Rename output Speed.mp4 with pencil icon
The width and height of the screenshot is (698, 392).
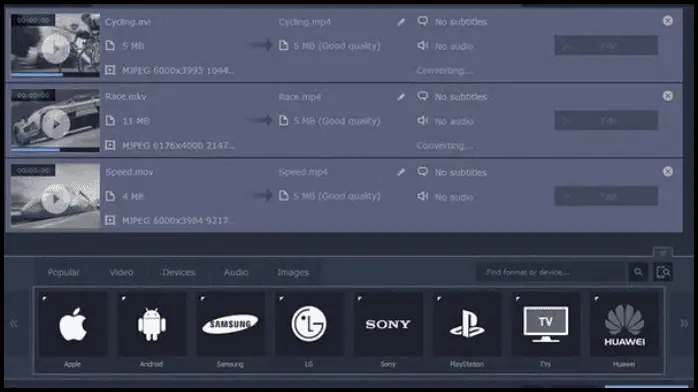pos(401,172)
